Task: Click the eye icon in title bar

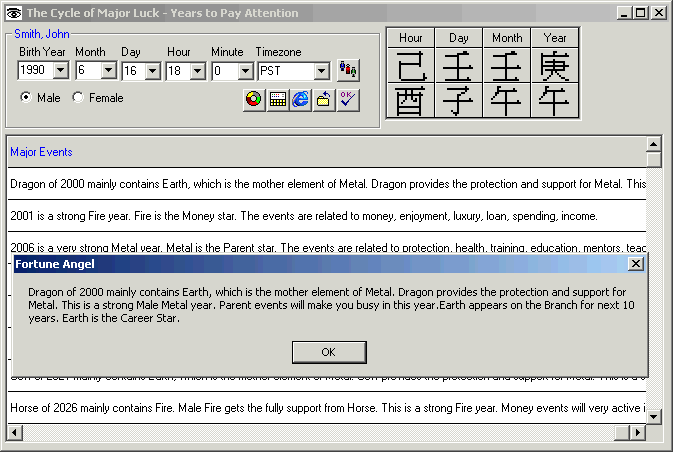Action: click(x=12, y=13)
